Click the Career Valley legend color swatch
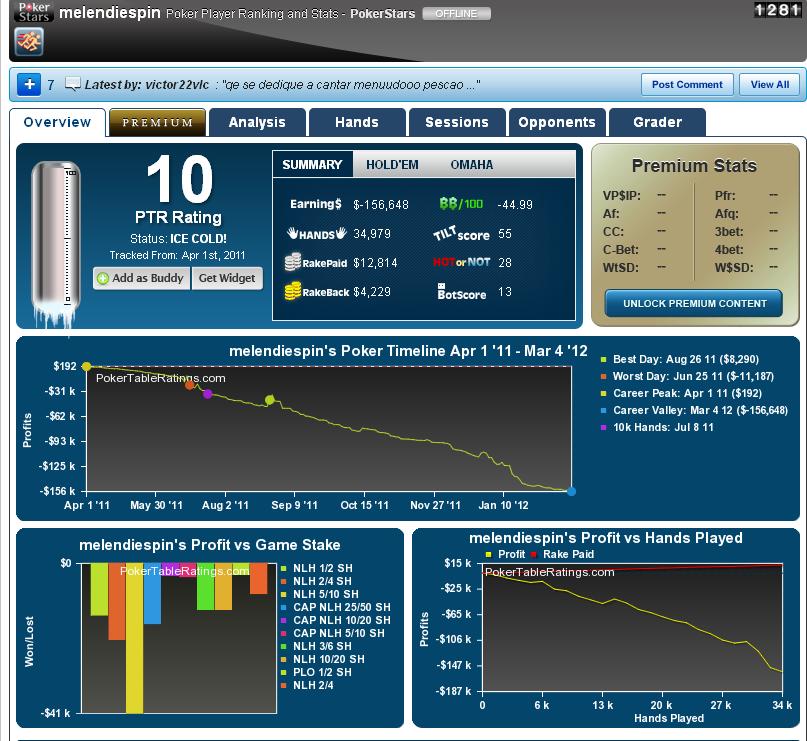This screenshot has width=807, height=741. point(604,411)
